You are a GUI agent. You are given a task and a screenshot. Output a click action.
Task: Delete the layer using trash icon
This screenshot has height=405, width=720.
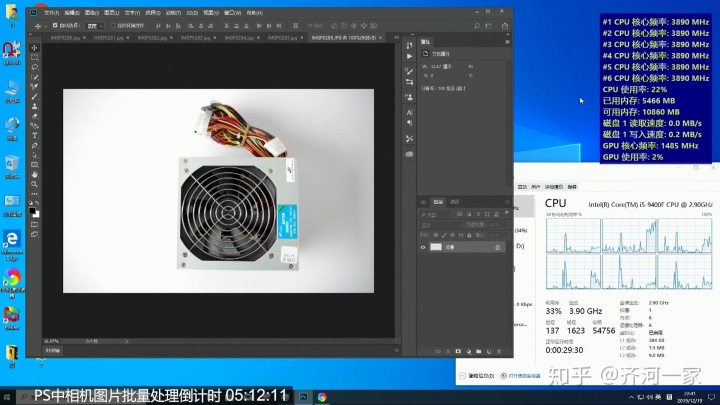pos(499,351)
